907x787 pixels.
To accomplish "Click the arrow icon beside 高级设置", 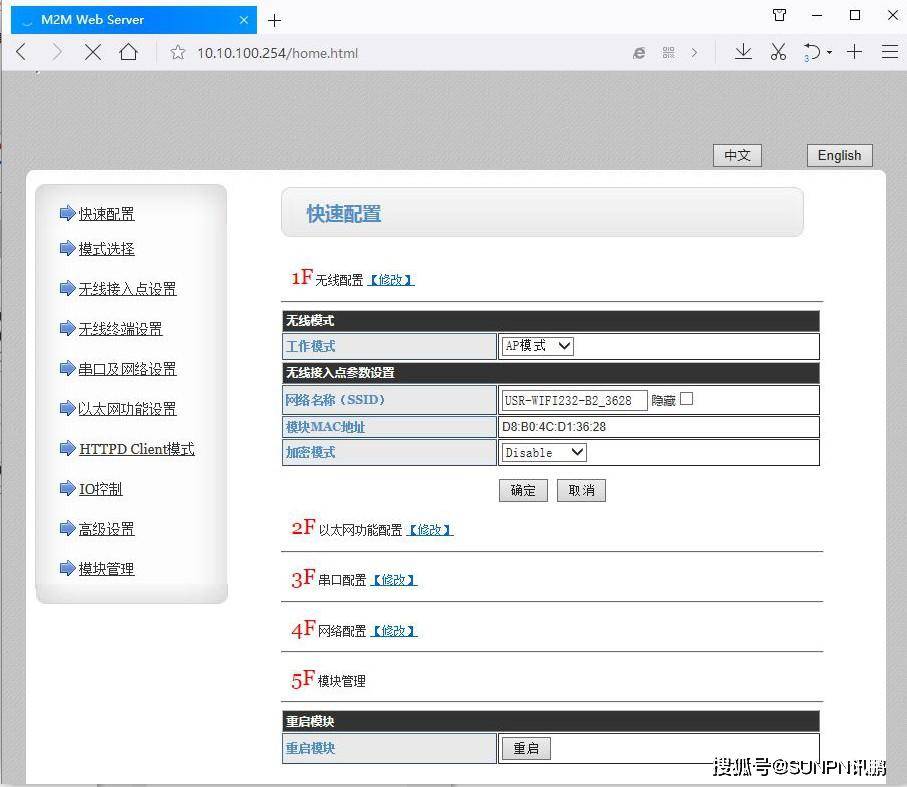I will [x=68, y=527].
